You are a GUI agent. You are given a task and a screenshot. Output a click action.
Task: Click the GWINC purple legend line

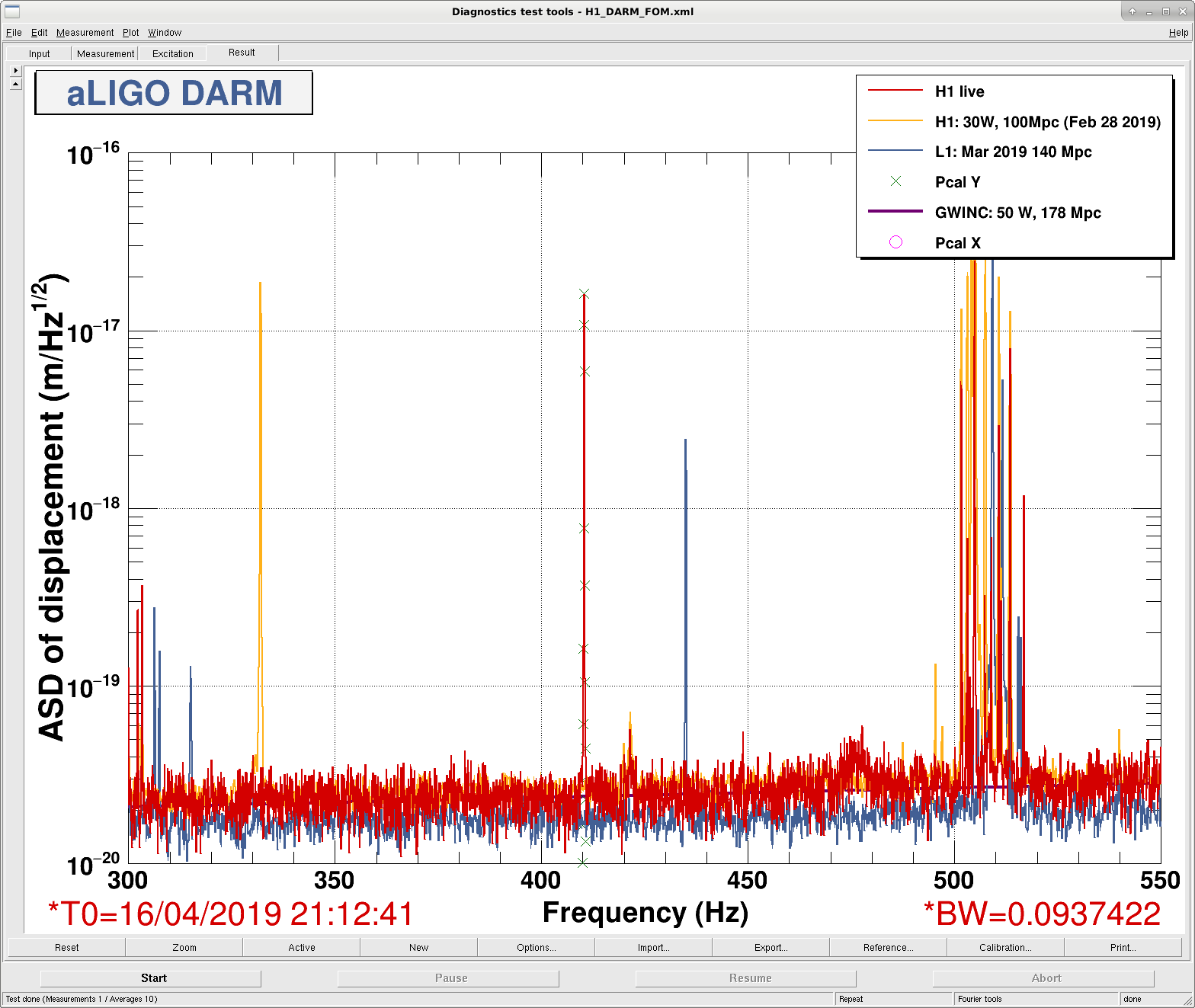pyautogui.click(x=895, y=211)
